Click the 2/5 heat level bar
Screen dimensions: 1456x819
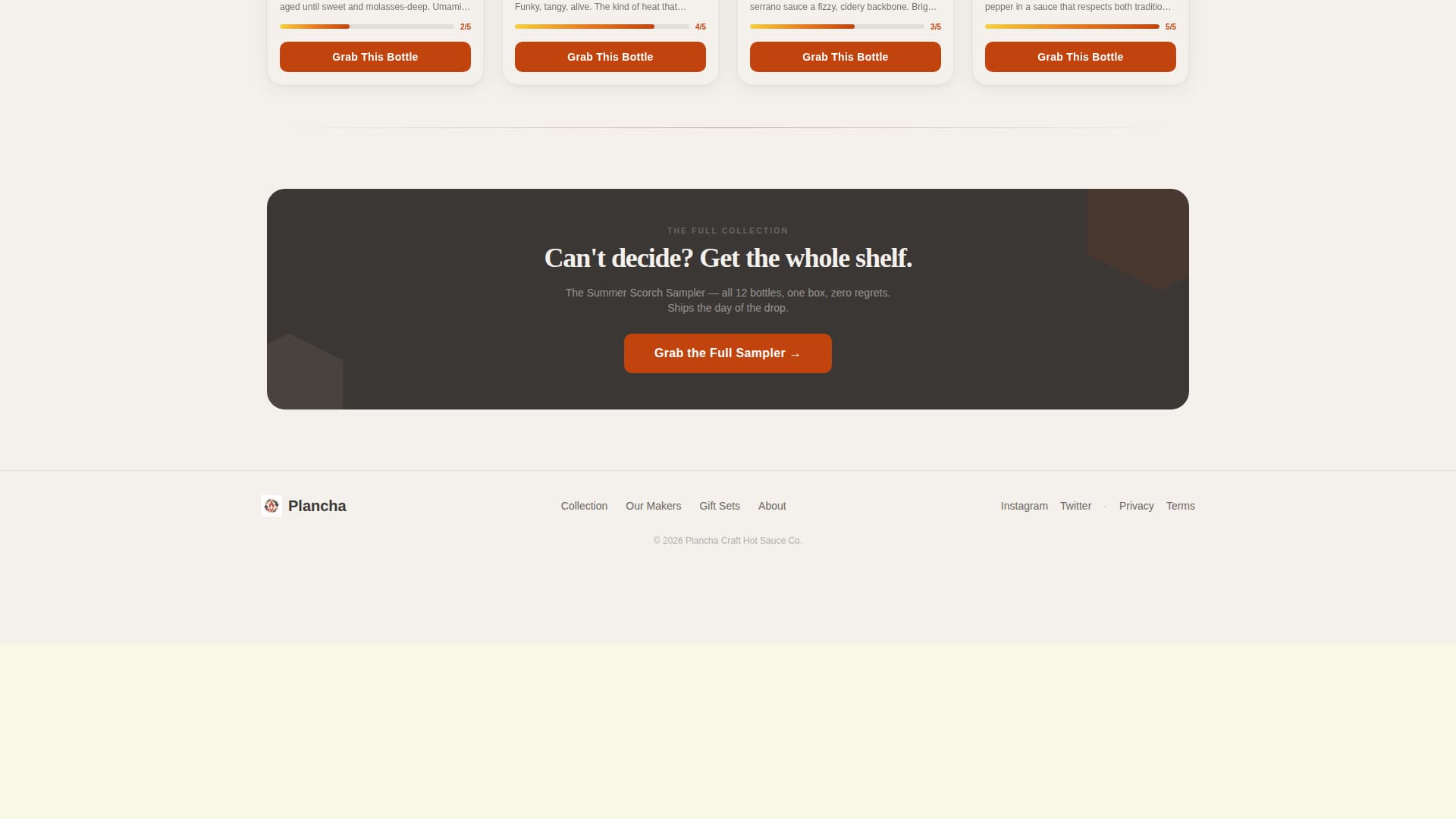pos(367,27)
